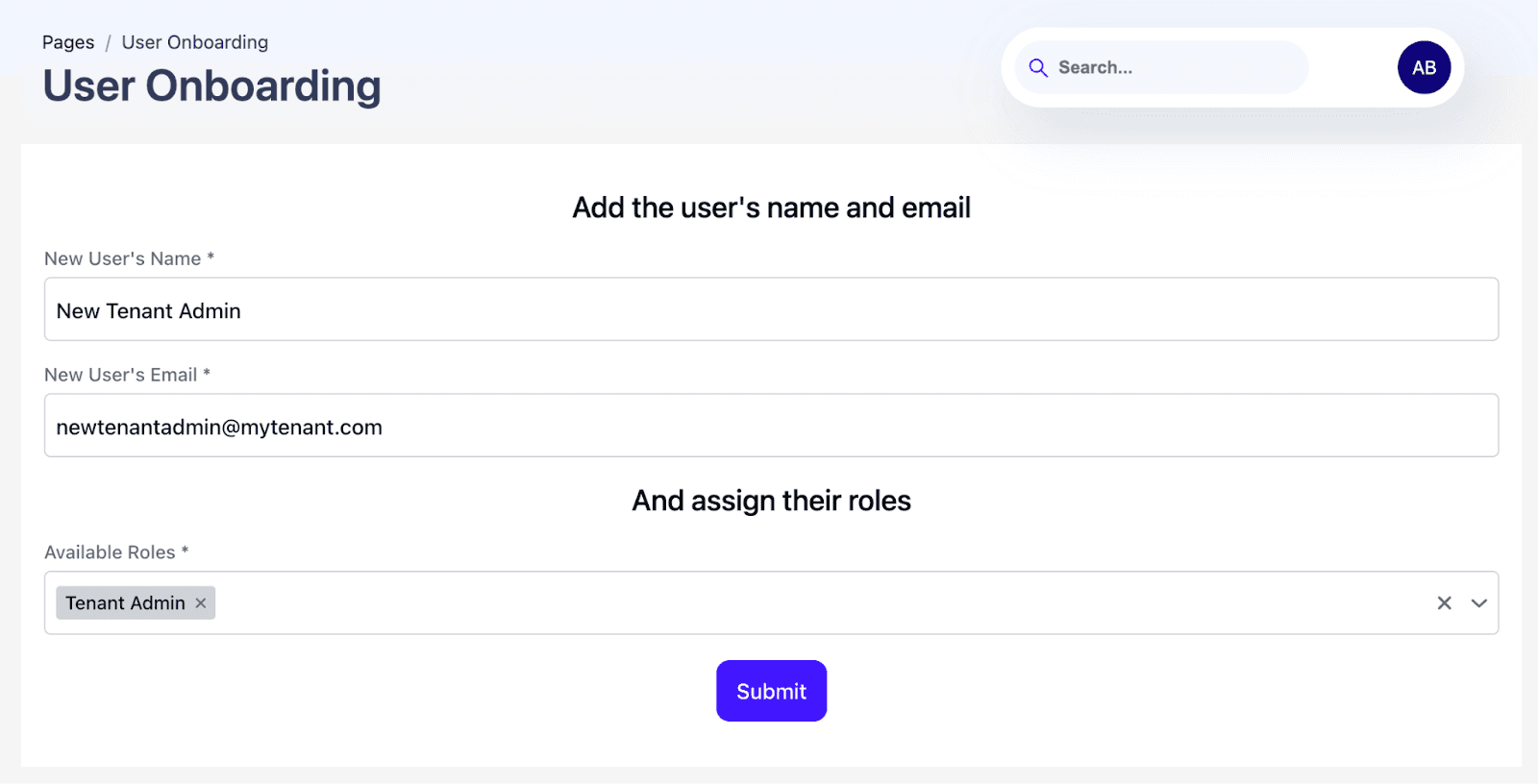Click the New User's Email input
This screenshot has height=784, width=1538.
click(x=771, y=426)
